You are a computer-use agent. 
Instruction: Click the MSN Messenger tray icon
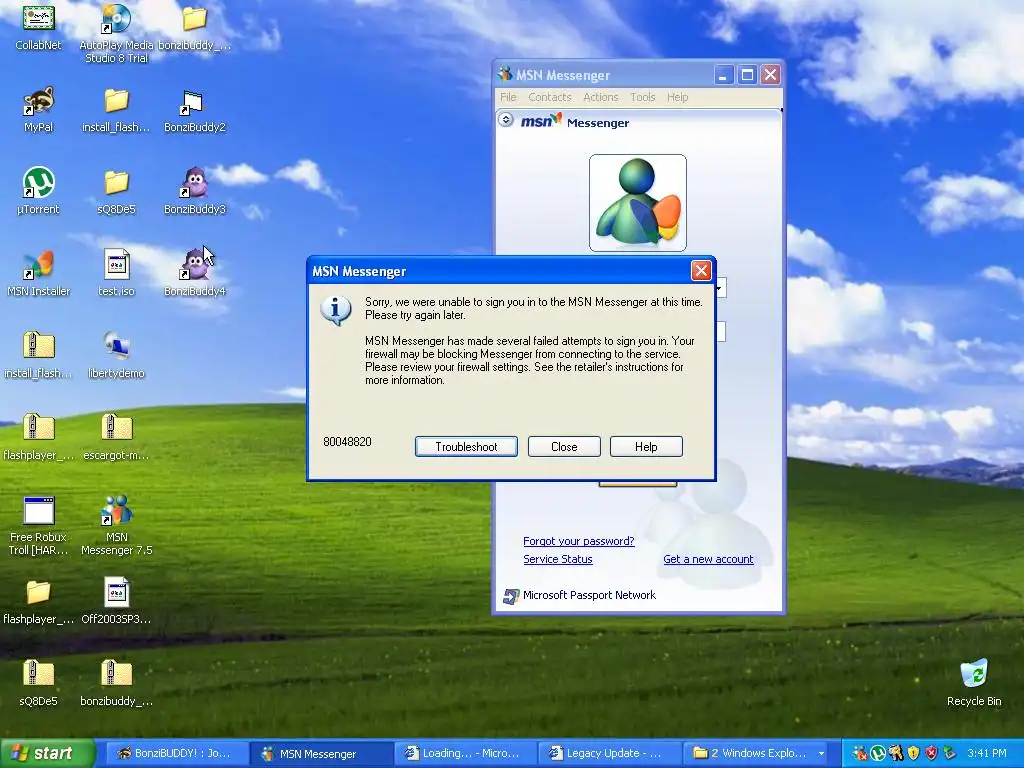pyautogui.click(x=860, y=753)
